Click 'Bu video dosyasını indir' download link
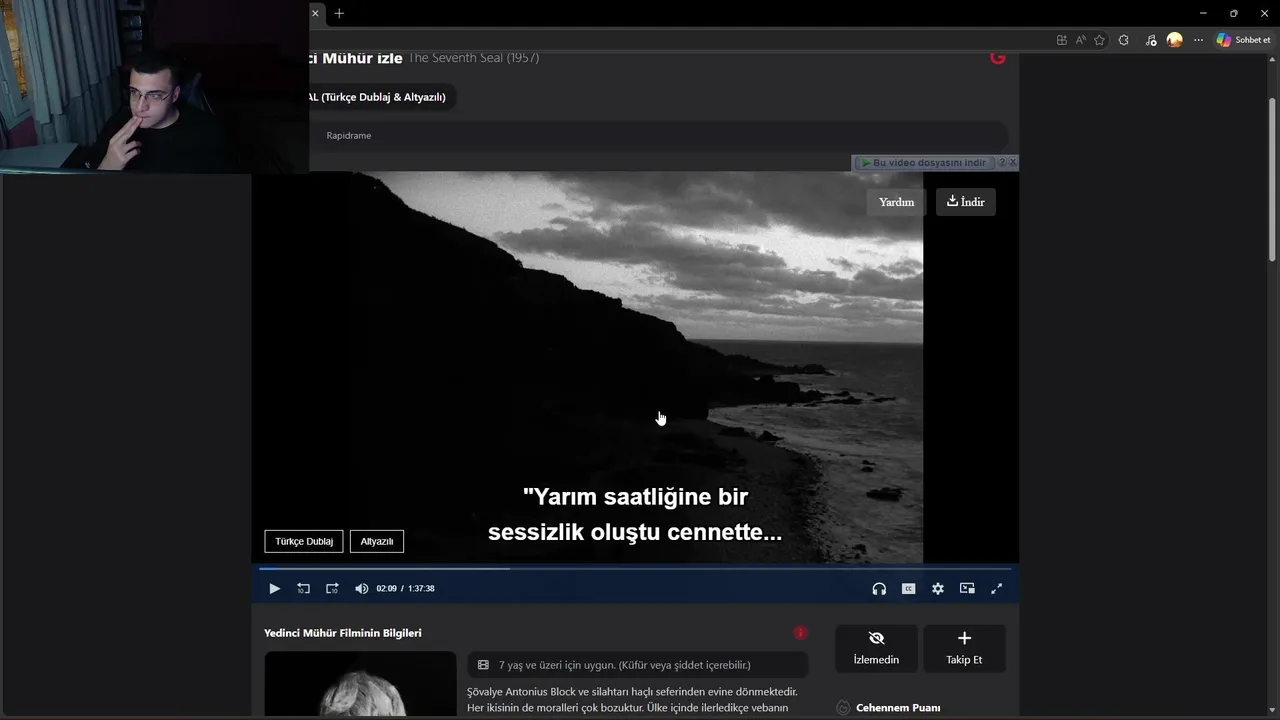 [924, 162]
